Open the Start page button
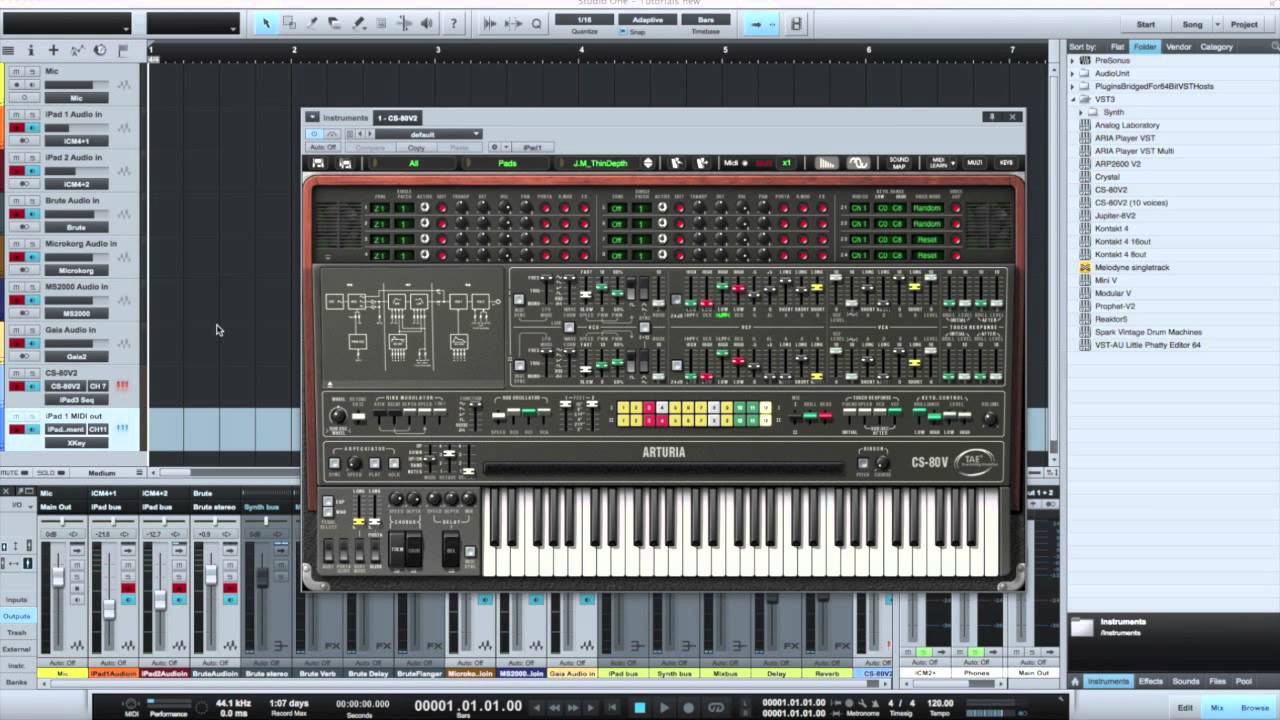1280x720 pixels. pyautogui.click(x=1146, y=24)
